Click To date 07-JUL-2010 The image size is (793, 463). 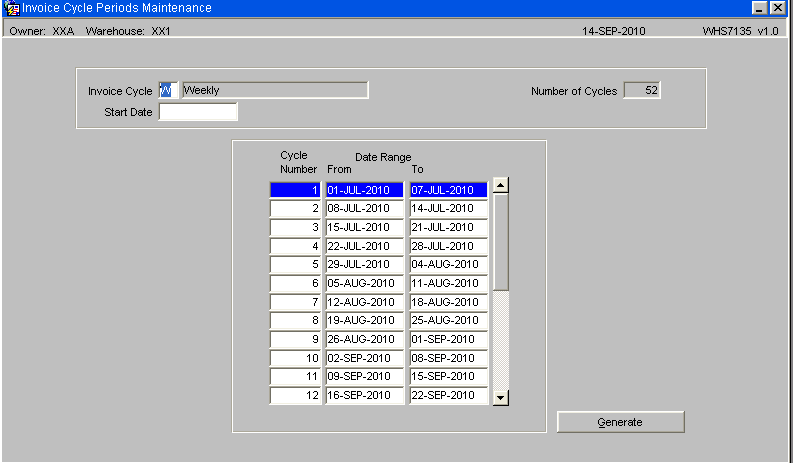pyautogui.click(x=449, y=190)
